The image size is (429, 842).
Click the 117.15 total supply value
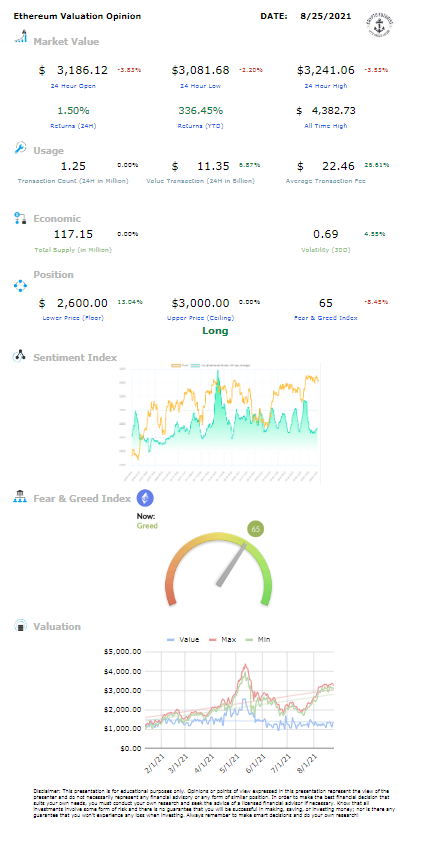click(x=73, y=234)
